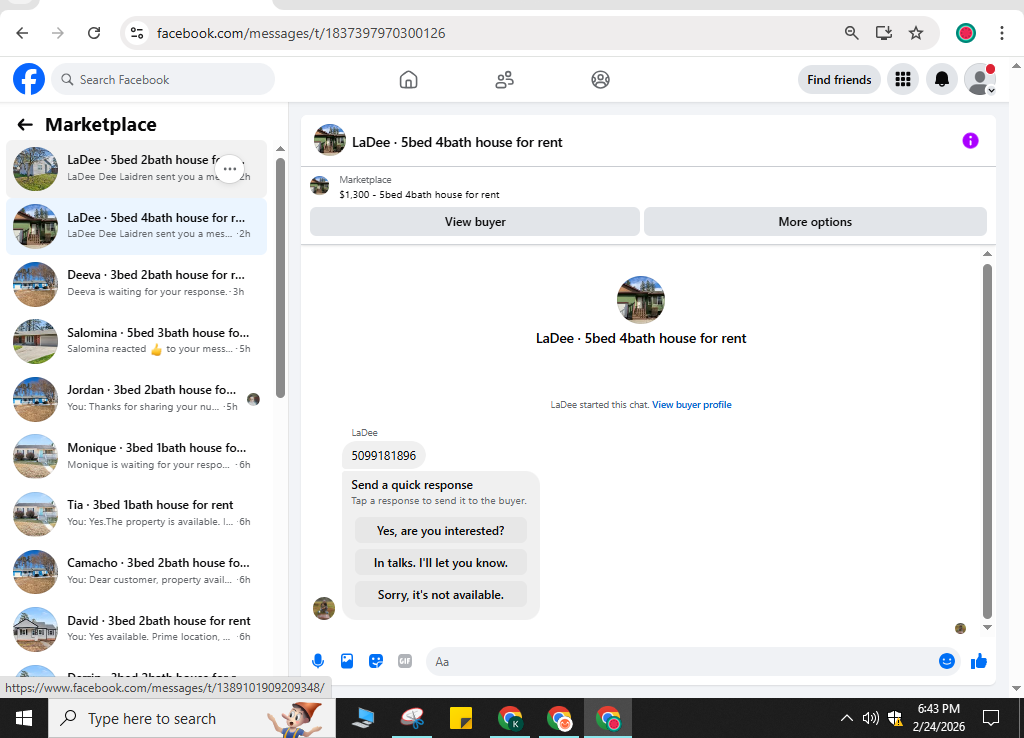Screen dimensions: 1024x738
Task: Open the browser zoom magnifier icon
Action: point(851,33)
